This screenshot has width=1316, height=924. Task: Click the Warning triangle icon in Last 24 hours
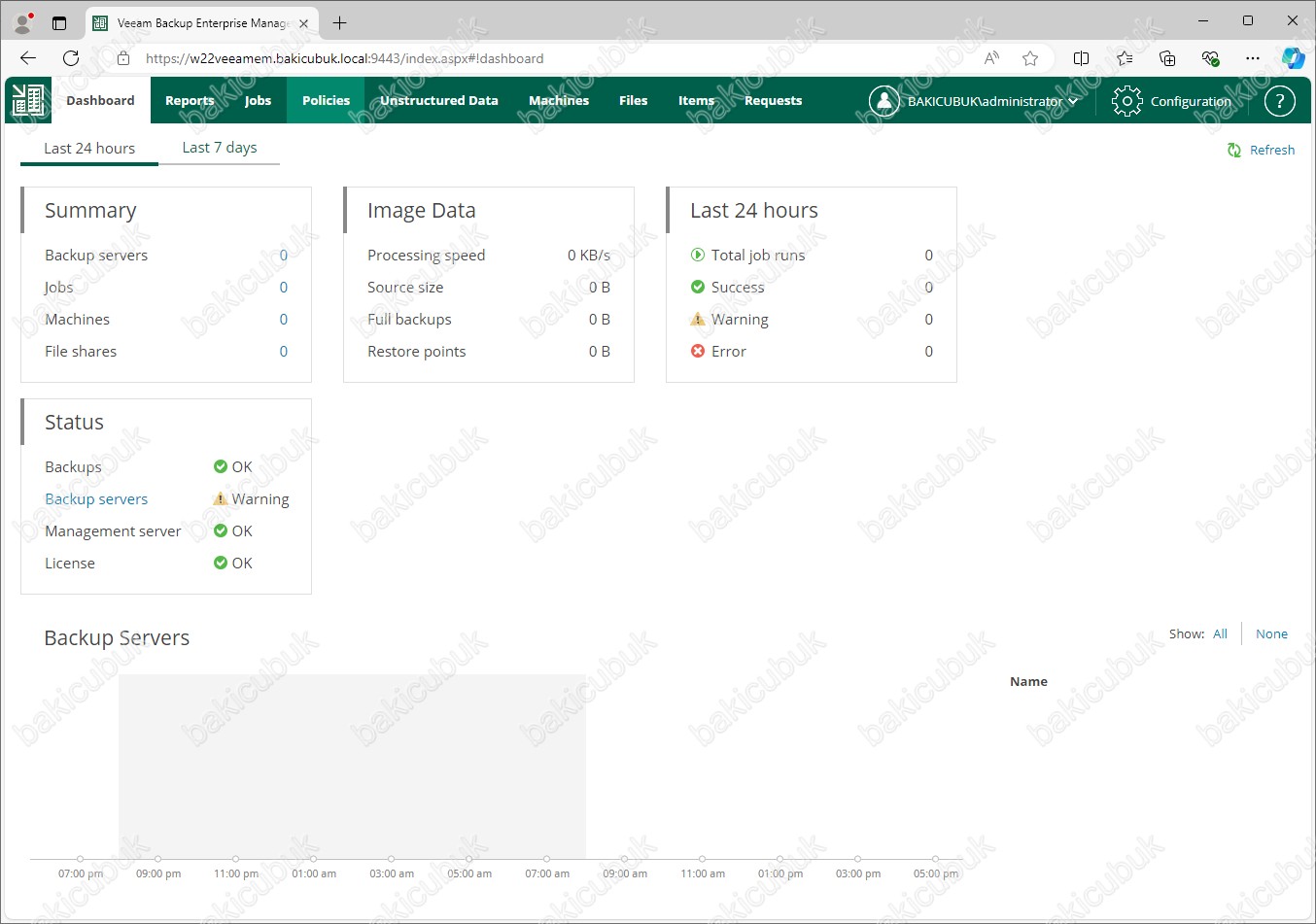tap(697, 319)
